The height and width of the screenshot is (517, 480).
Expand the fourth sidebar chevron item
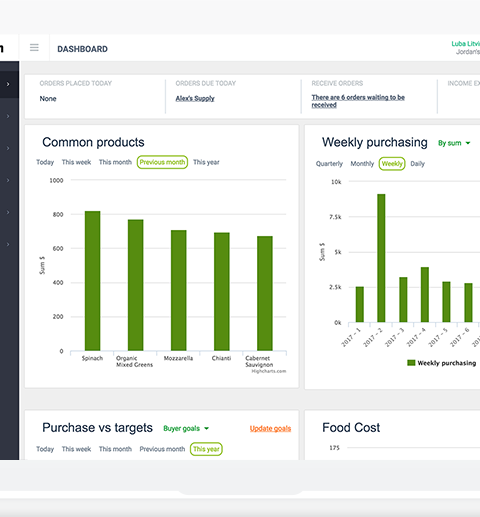[x=8, y=180]
